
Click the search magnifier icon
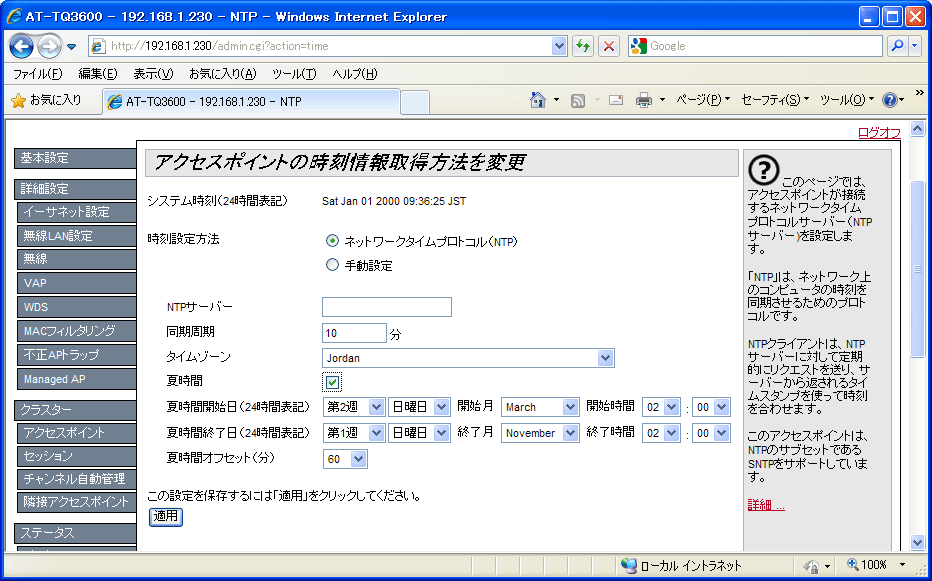click(897, 46)
